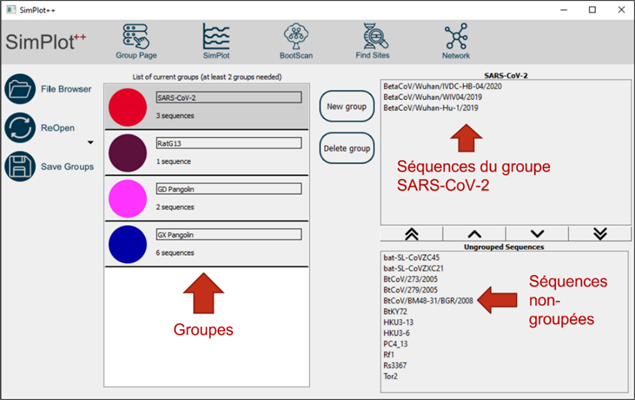Open the SimPlot analysis icon
Image resolution: width=635 pixels, height=400 pixels.
pos(216,41)
